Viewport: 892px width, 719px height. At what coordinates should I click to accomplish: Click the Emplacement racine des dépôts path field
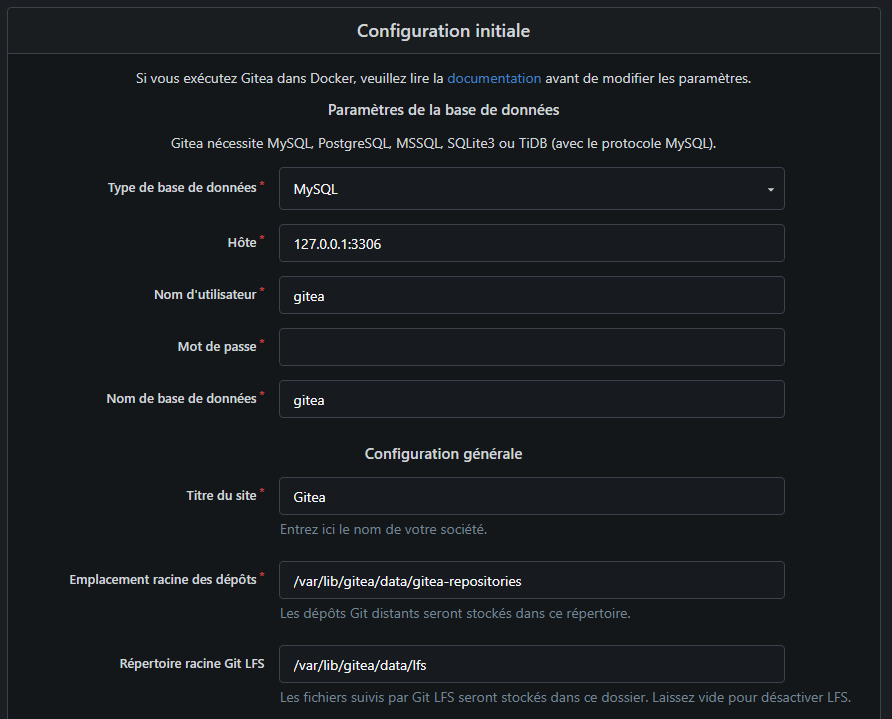coord(530,580)
